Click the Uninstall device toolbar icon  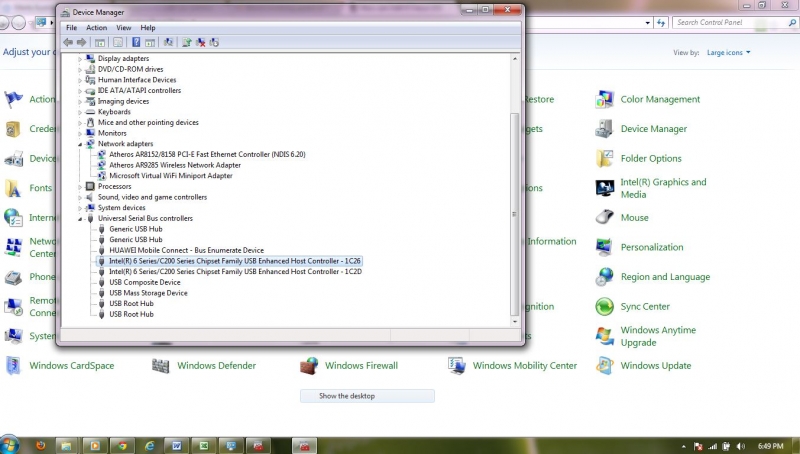[201, 42]
